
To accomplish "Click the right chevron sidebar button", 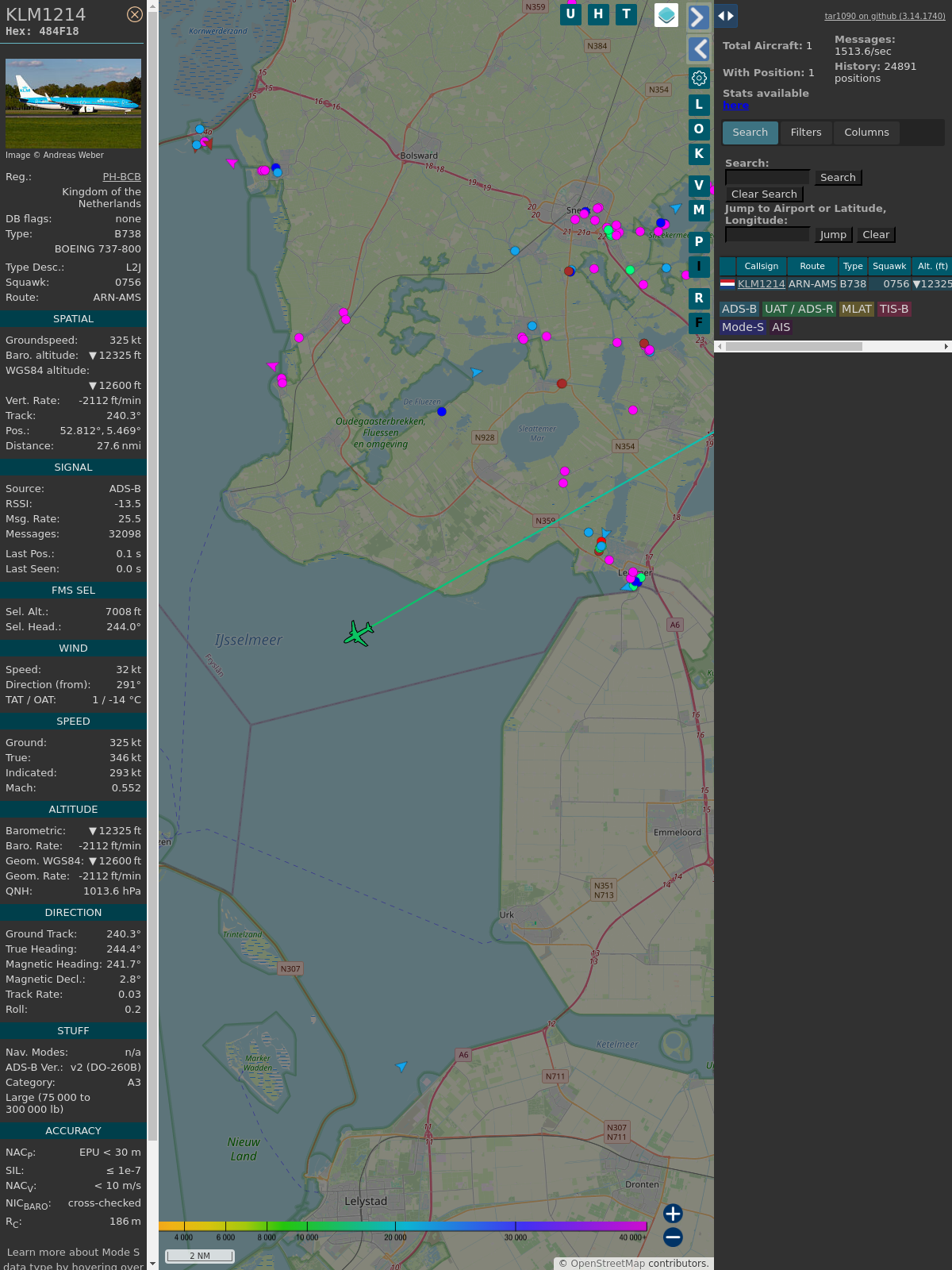I will (698, 17).
